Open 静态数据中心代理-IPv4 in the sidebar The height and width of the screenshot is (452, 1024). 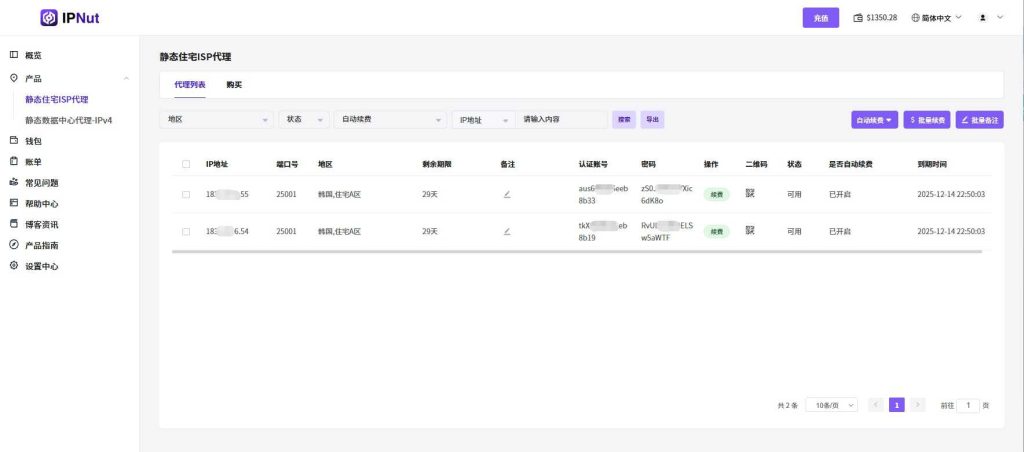click(70, 120)
